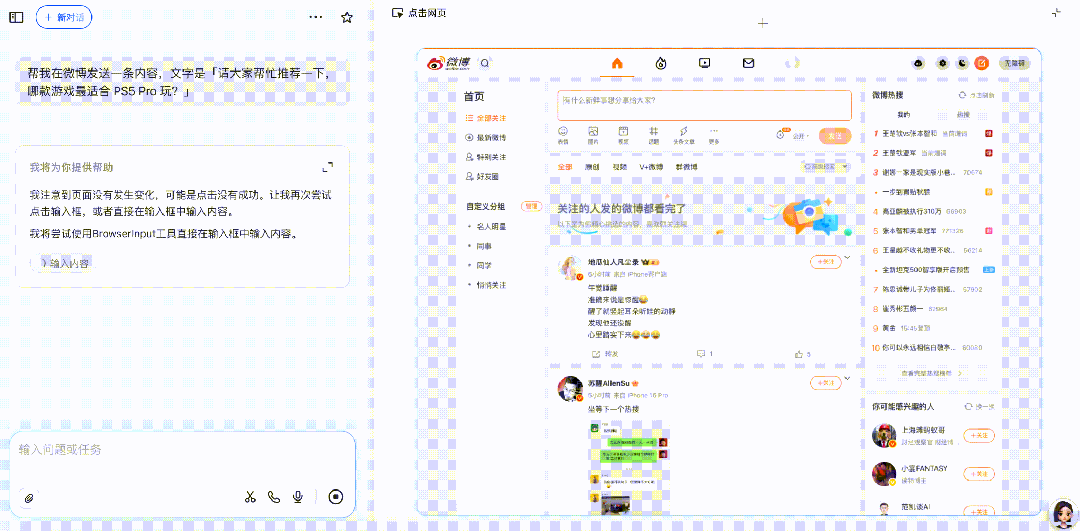Image resolution: width=1080 pixels, height=531 pixels.
Task: Follow 苏腾AllenSu with 关注 button
Action: click(x=825, y=382)
